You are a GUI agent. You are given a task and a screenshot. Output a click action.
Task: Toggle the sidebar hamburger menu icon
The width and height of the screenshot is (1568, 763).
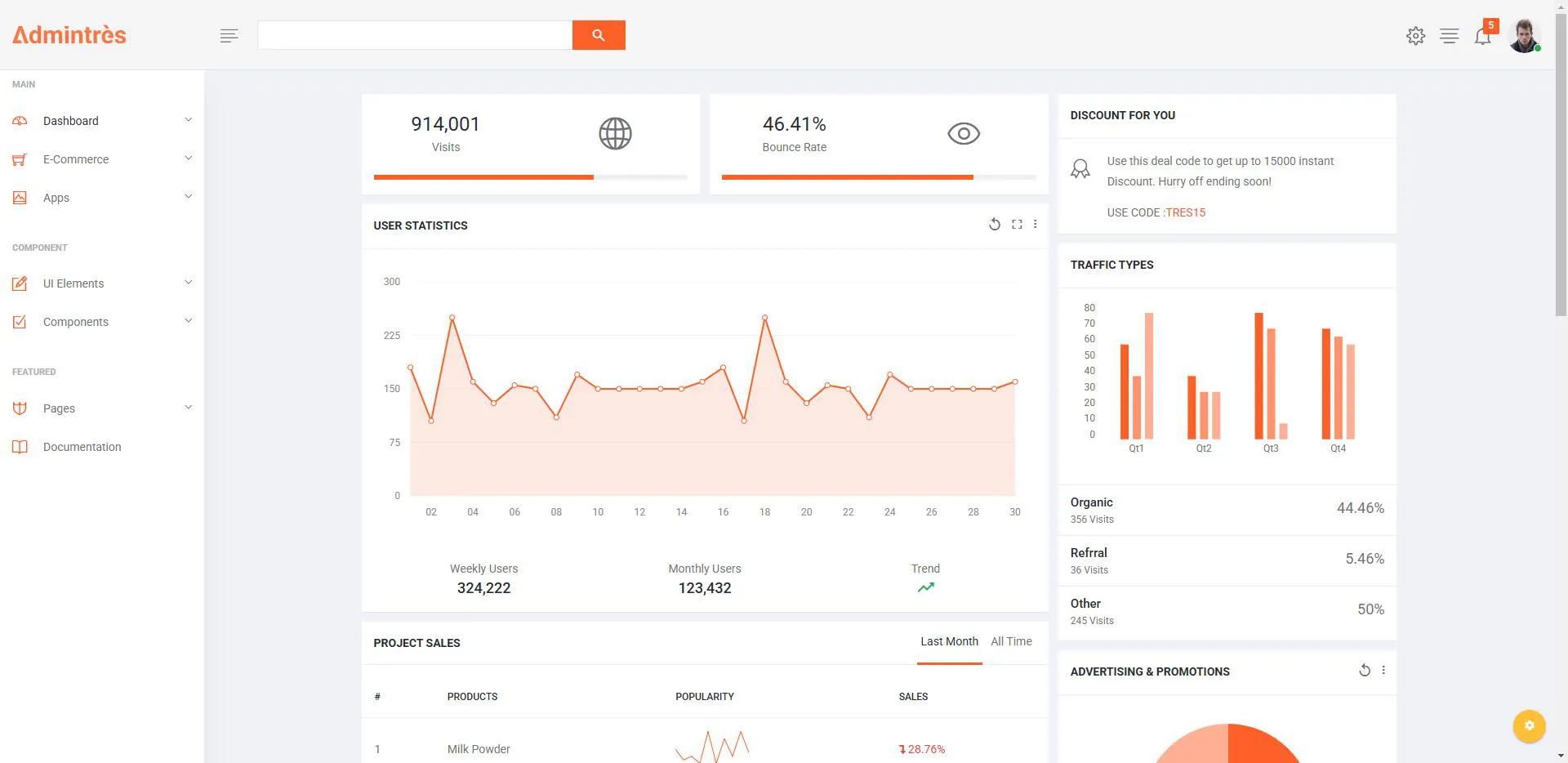click(x=229, y=35)
